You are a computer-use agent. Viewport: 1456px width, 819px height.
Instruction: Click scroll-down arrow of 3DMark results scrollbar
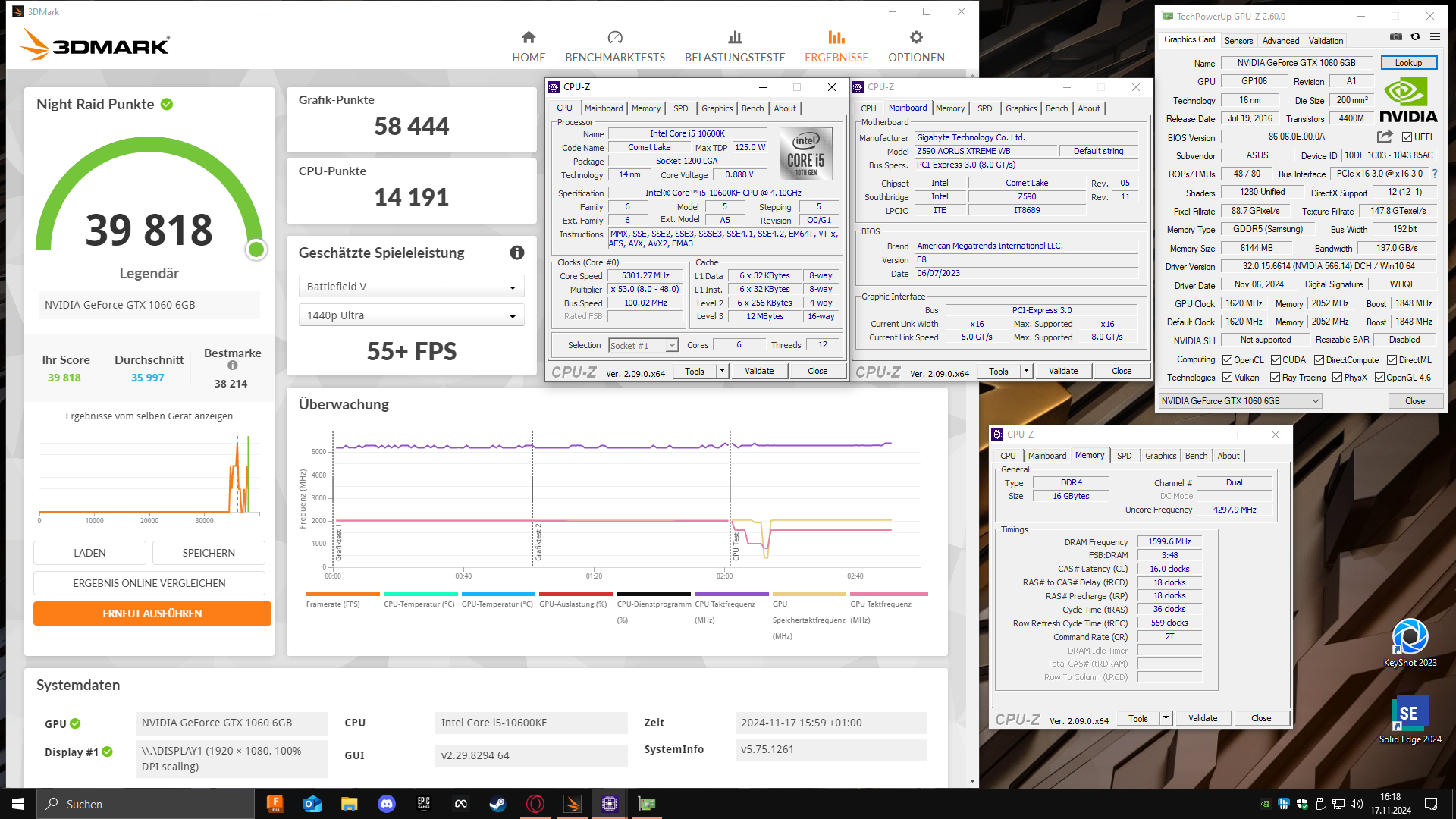coord(972,782)
